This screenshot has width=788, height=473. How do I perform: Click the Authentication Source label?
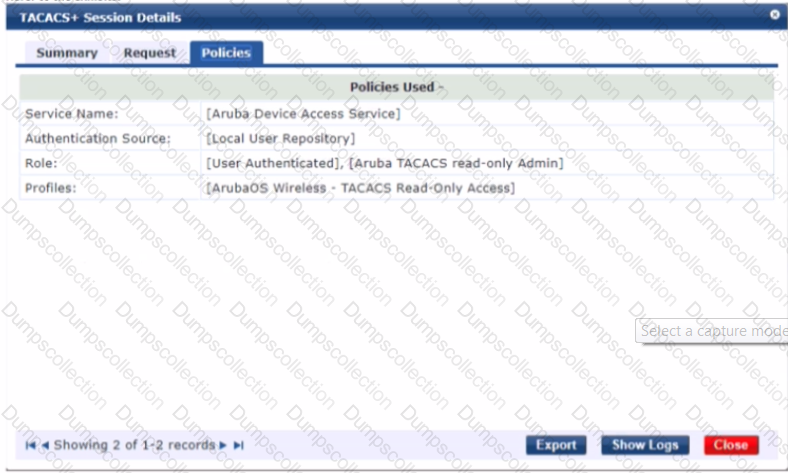[98, 138]
